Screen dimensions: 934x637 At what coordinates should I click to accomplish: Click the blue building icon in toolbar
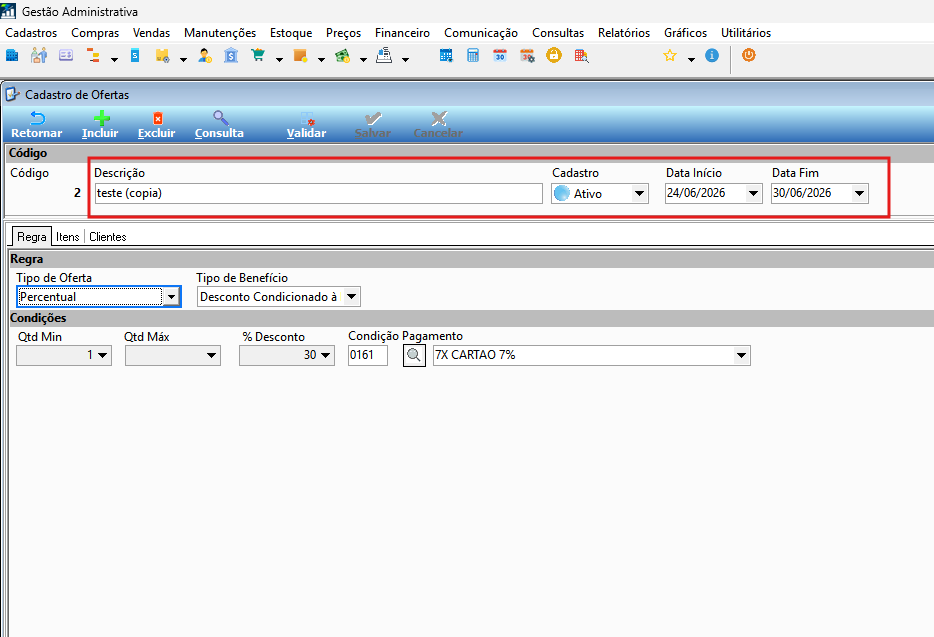click(x=12, y=56)
